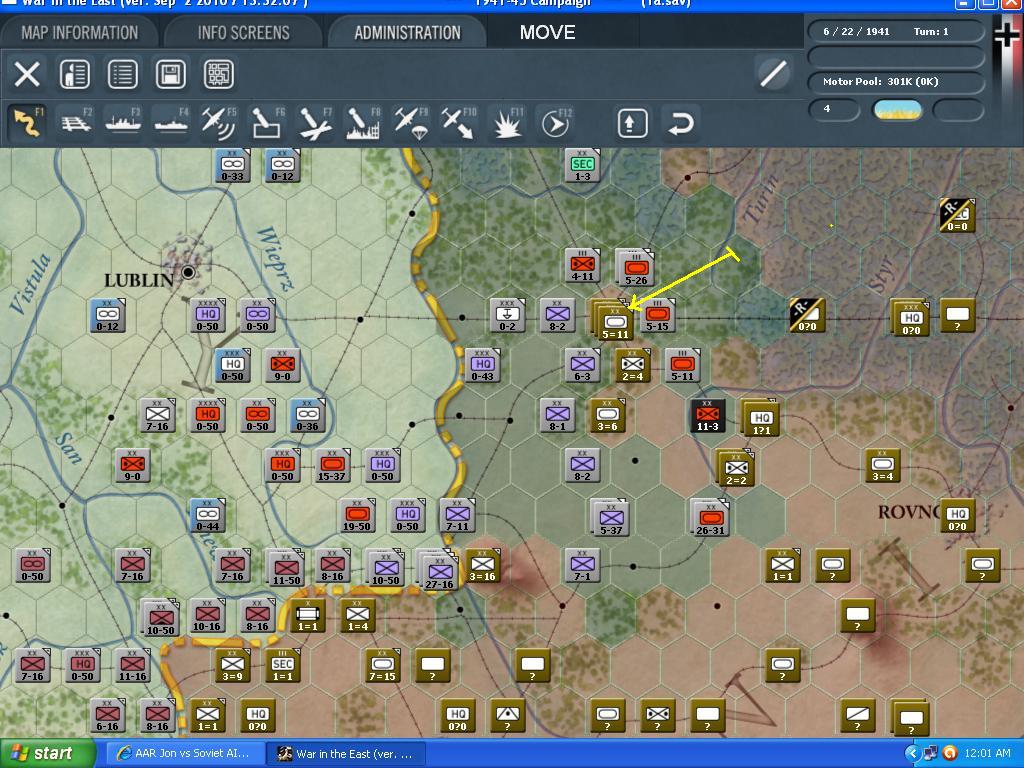
Task: Select the red 4-11 unit counter
Action: (x=583, y=266)
